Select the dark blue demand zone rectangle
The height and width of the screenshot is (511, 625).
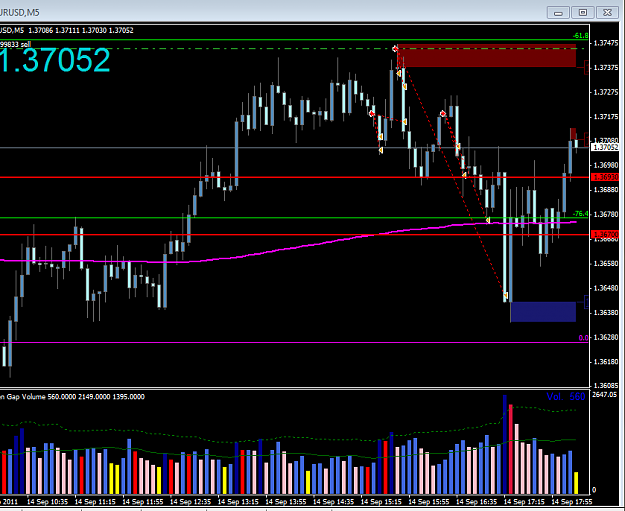click(x=543, y=312)
